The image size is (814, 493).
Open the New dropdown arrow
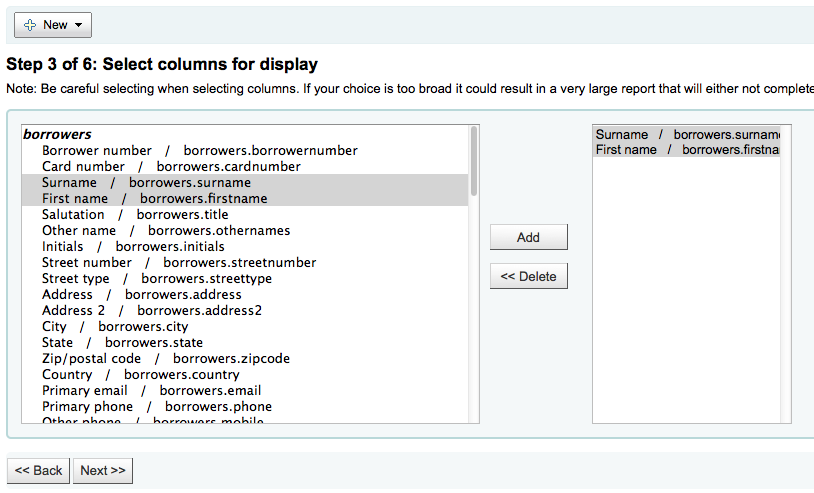[x=78, y=25]
